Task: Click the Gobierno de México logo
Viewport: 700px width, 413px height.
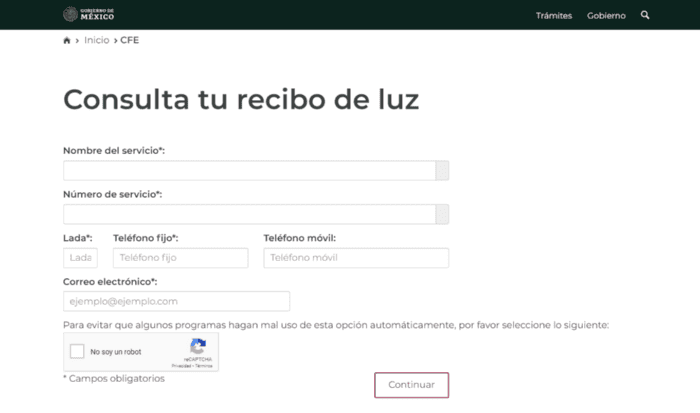Action: click(x=88, y=15)
